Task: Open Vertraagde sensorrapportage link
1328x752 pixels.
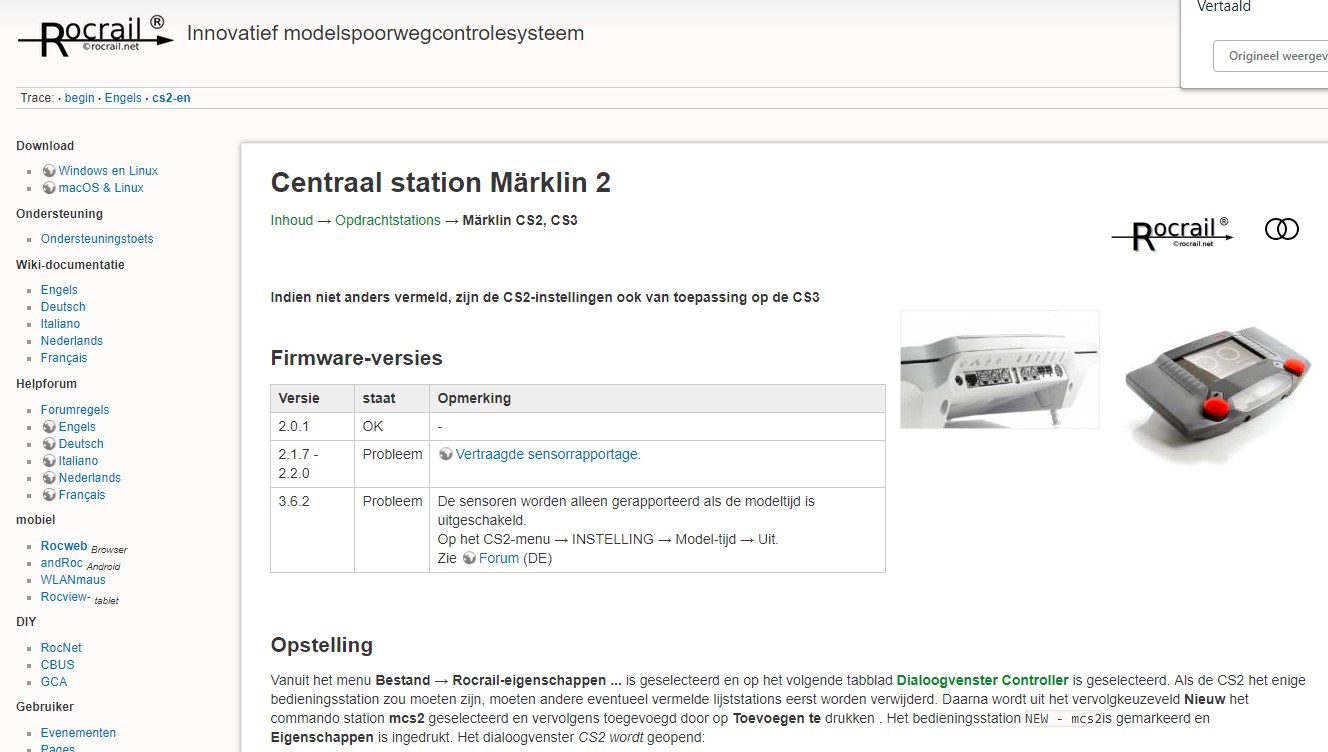Action: pos(548,454)
